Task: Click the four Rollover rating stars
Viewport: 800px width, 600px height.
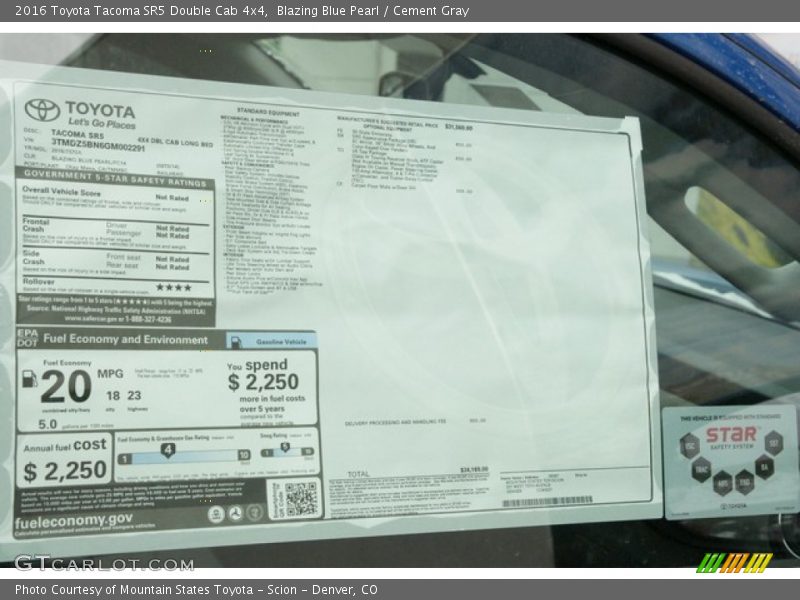Action: tap(173, 288)
